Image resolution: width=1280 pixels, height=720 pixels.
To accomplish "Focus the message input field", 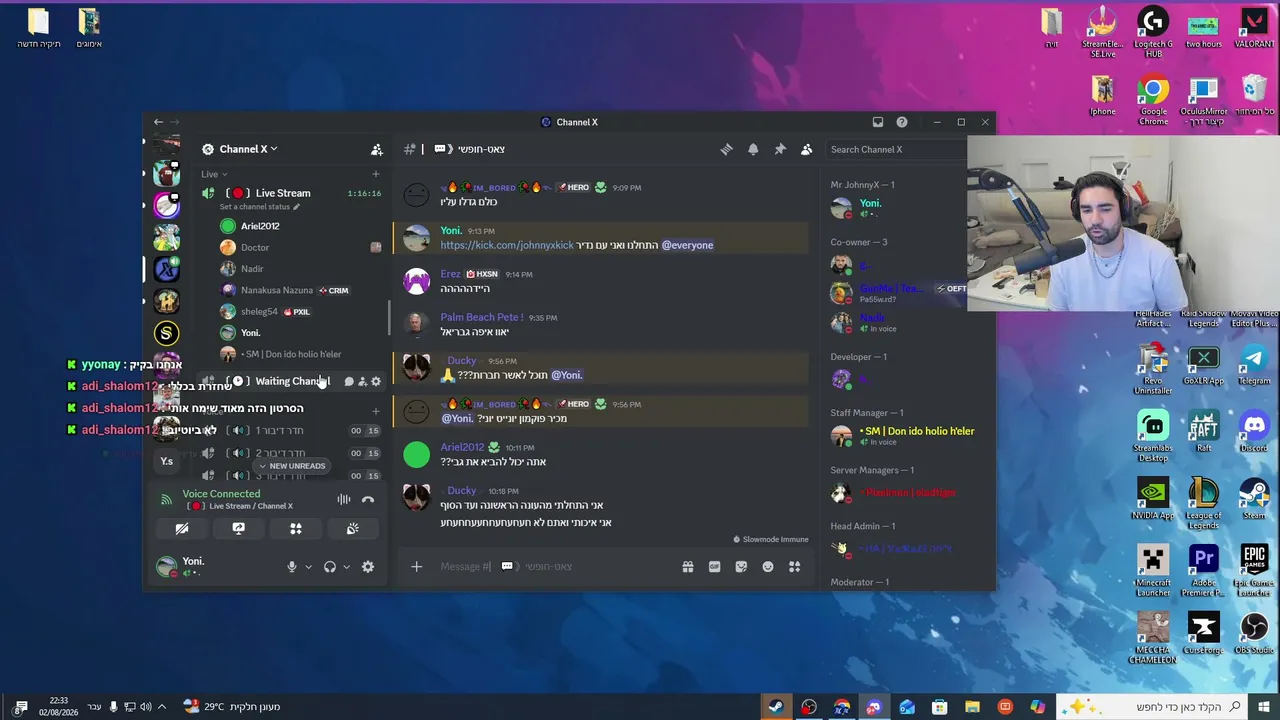I will (555, 566).
